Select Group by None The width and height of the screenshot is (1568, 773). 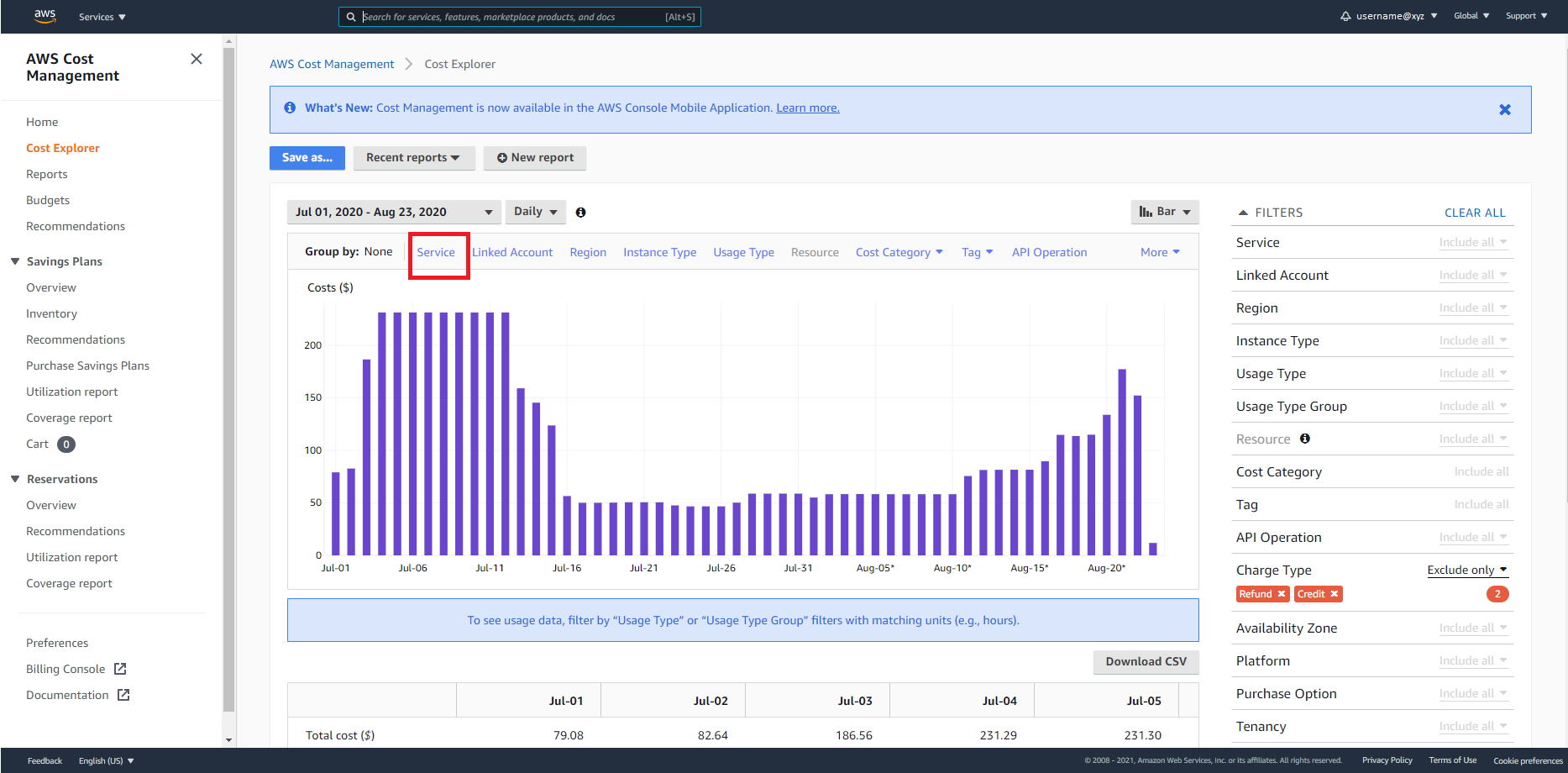point(378,251)
